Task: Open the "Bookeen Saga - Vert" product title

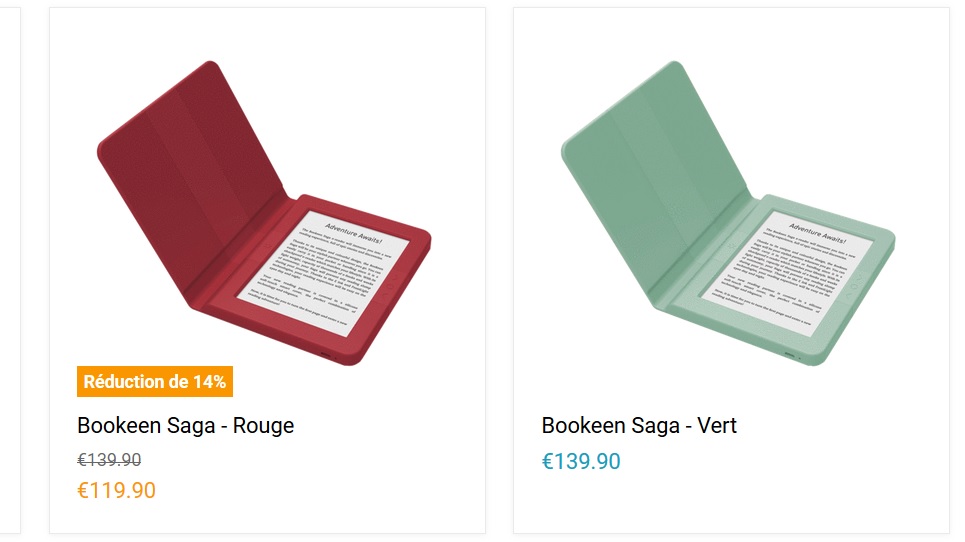Action: 639,426
